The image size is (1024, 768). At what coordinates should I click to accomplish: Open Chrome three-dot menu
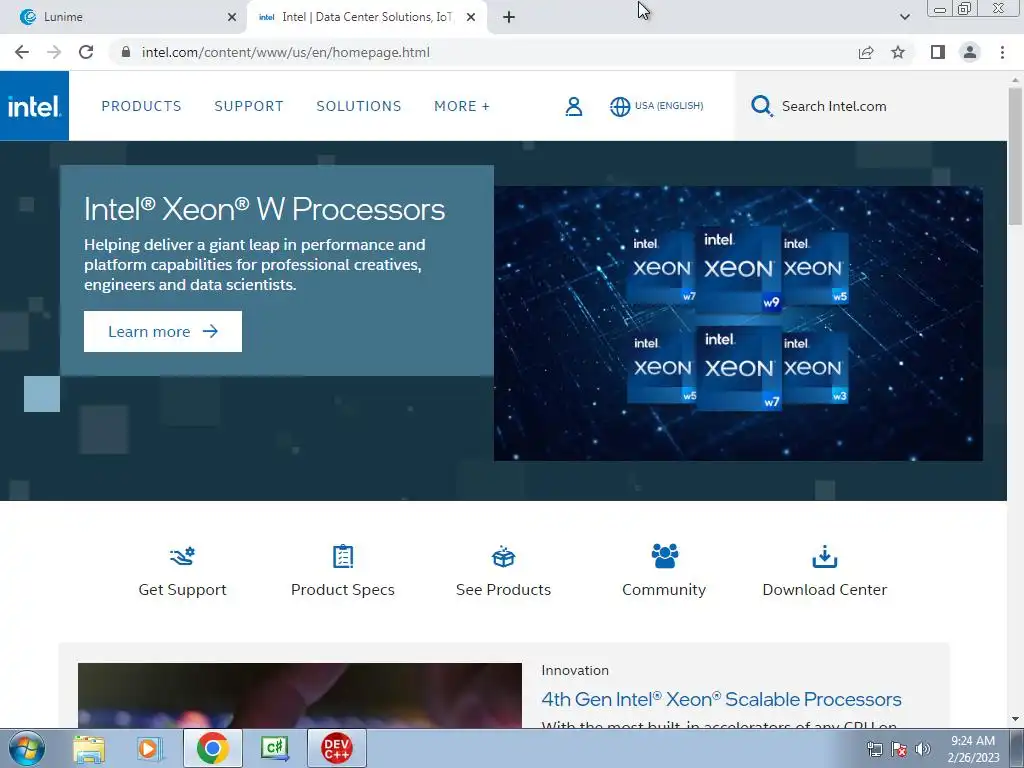click(x=1002, y=52)
